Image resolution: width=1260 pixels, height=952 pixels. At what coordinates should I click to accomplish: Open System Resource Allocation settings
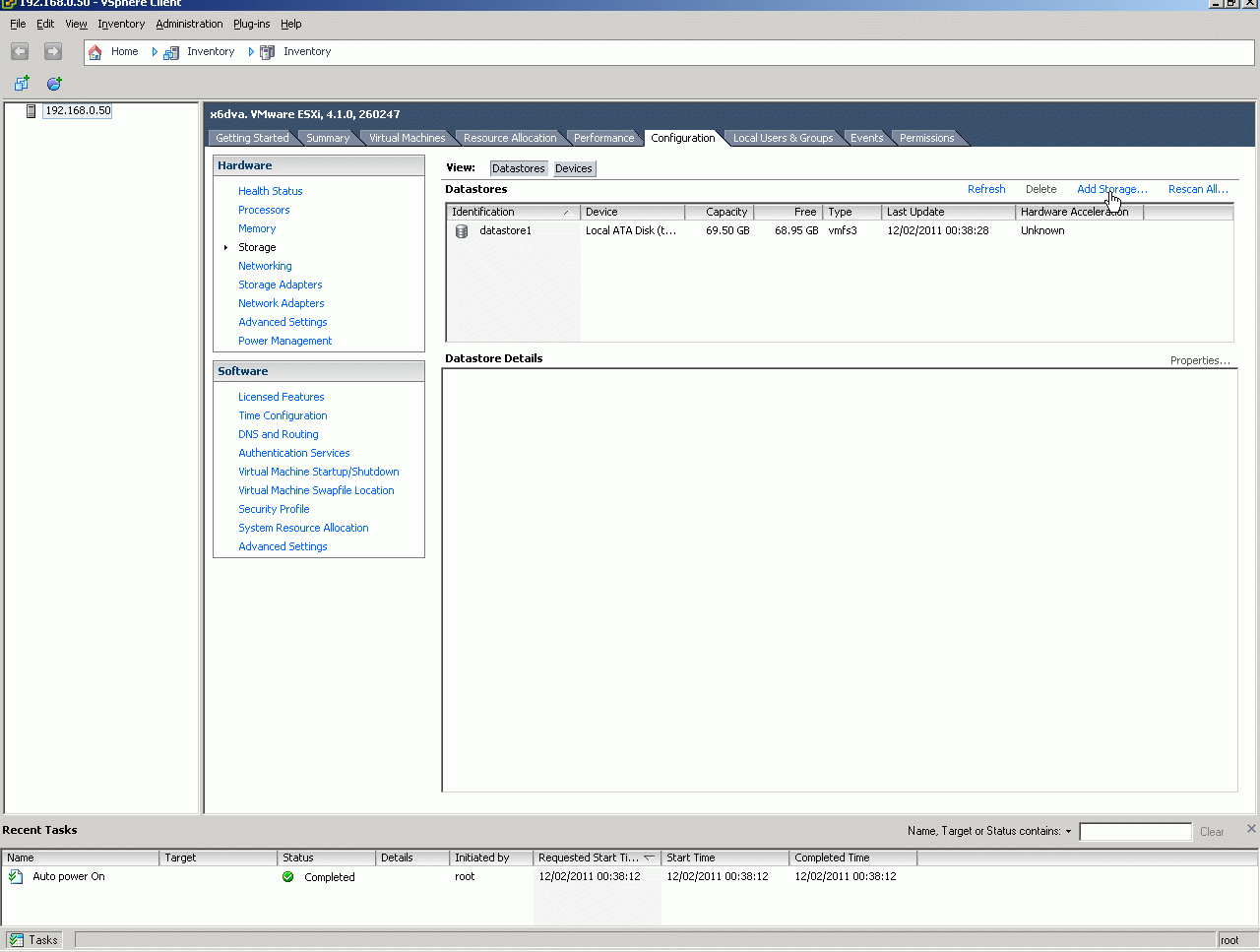pyautogui.click(x=303, y=528)
